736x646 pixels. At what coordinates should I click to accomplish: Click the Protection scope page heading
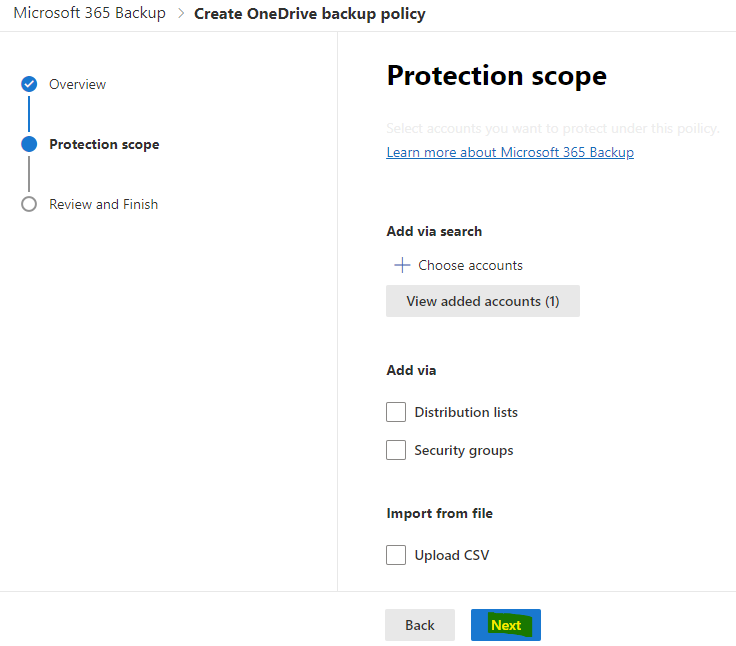click(x=497, y=76)
